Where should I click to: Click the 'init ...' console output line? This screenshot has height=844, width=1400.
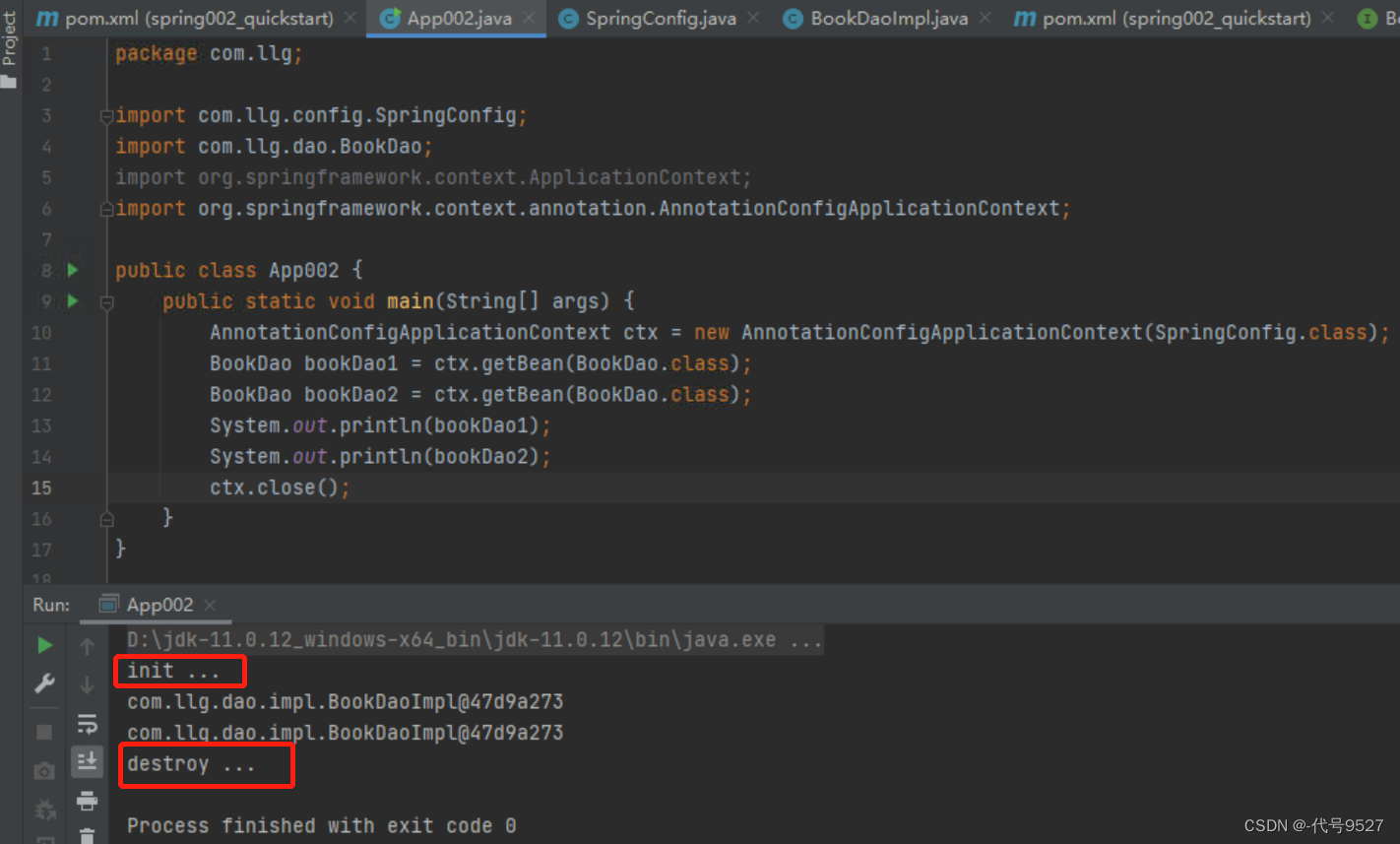tap(173, 671)
